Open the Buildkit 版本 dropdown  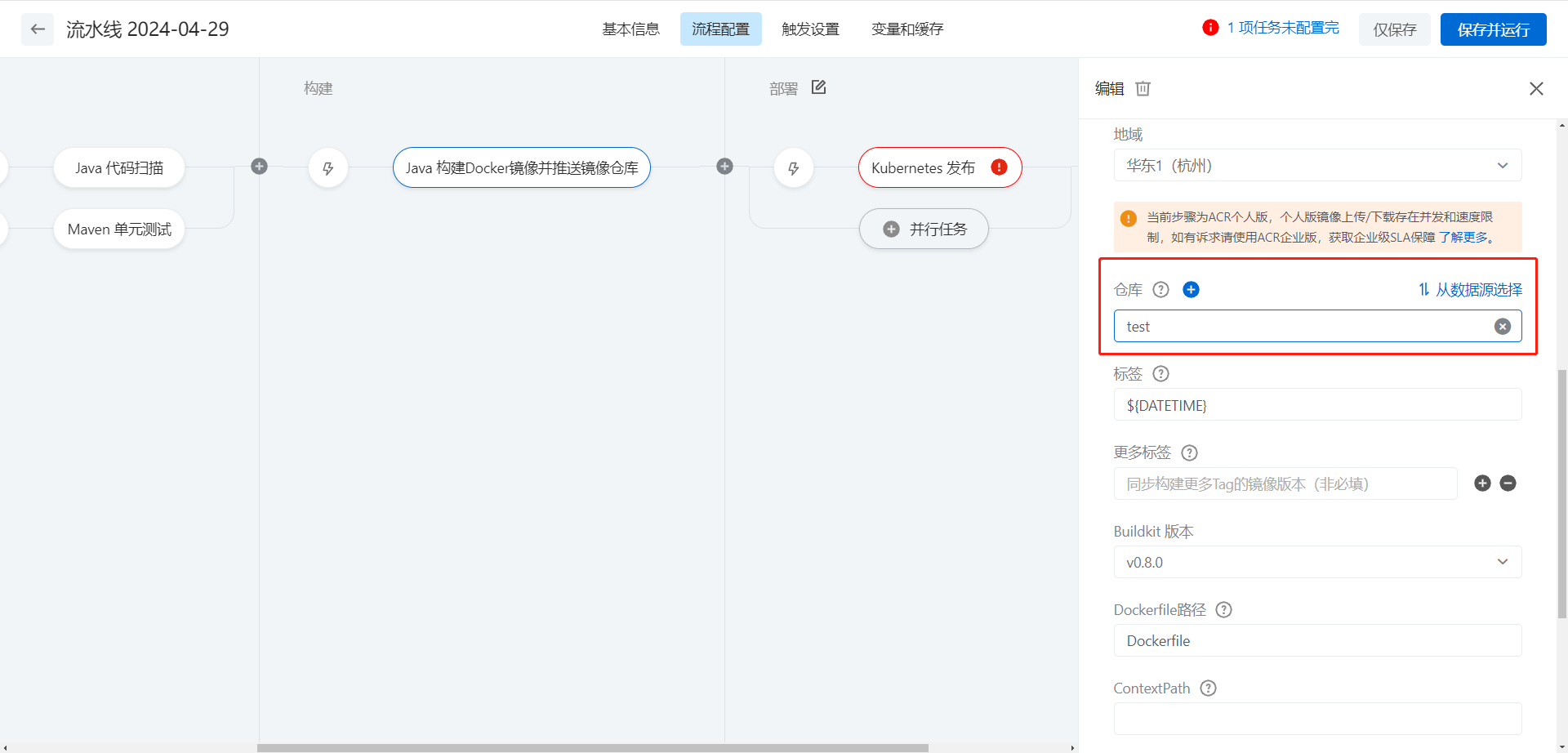point(1317,562)
